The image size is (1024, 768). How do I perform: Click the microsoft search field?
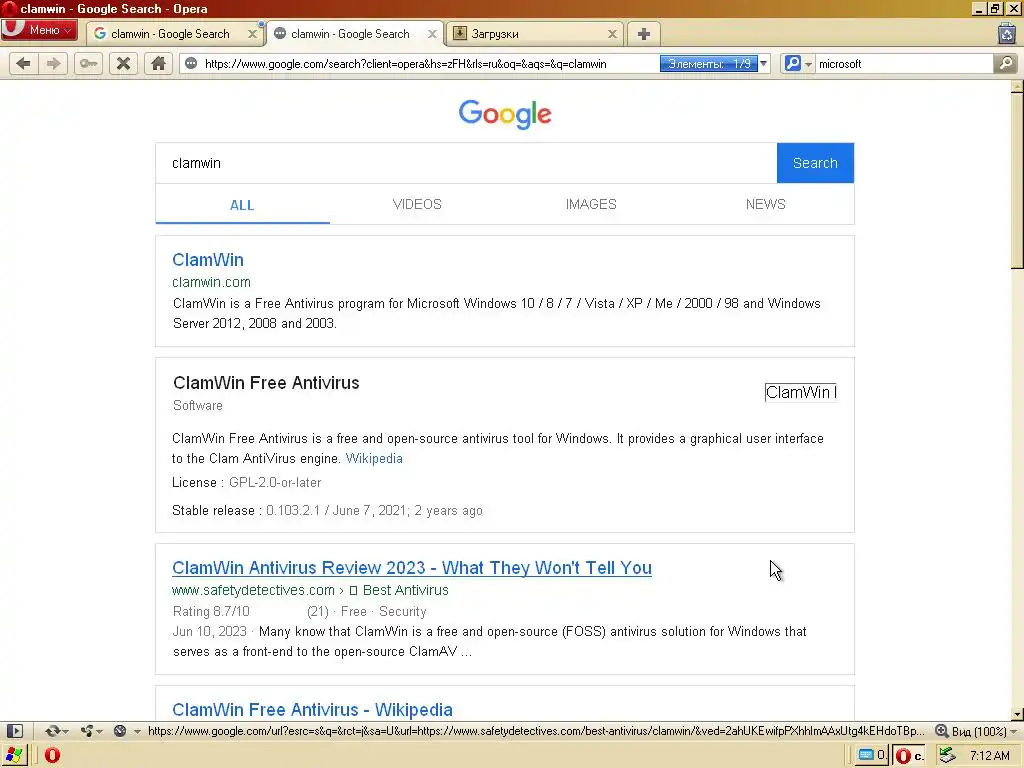[x=904, y=64]
